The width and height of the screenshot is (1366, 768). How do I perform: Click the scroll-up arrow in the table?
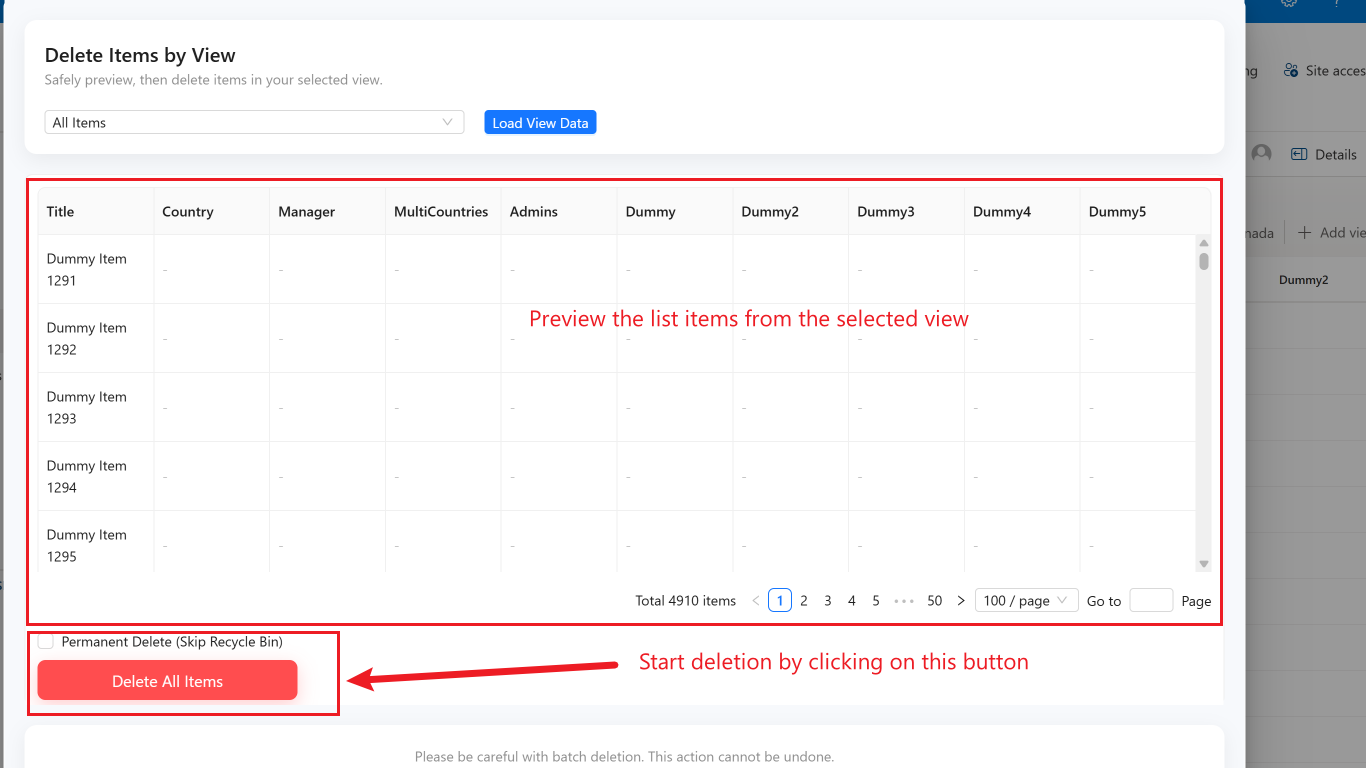(x=1204, y=243)
